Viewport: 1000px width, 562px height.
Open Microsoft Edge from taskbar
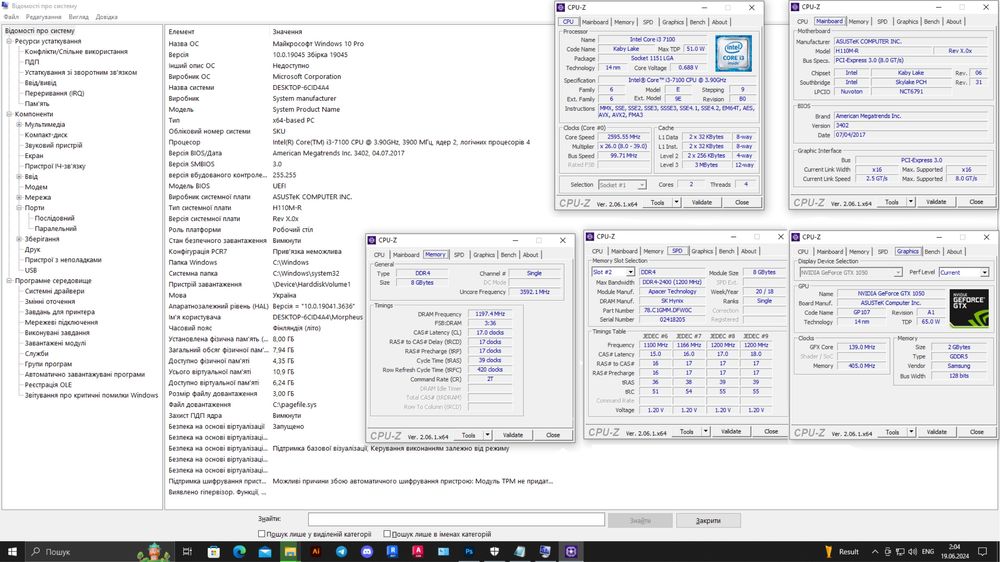[239, 551]
